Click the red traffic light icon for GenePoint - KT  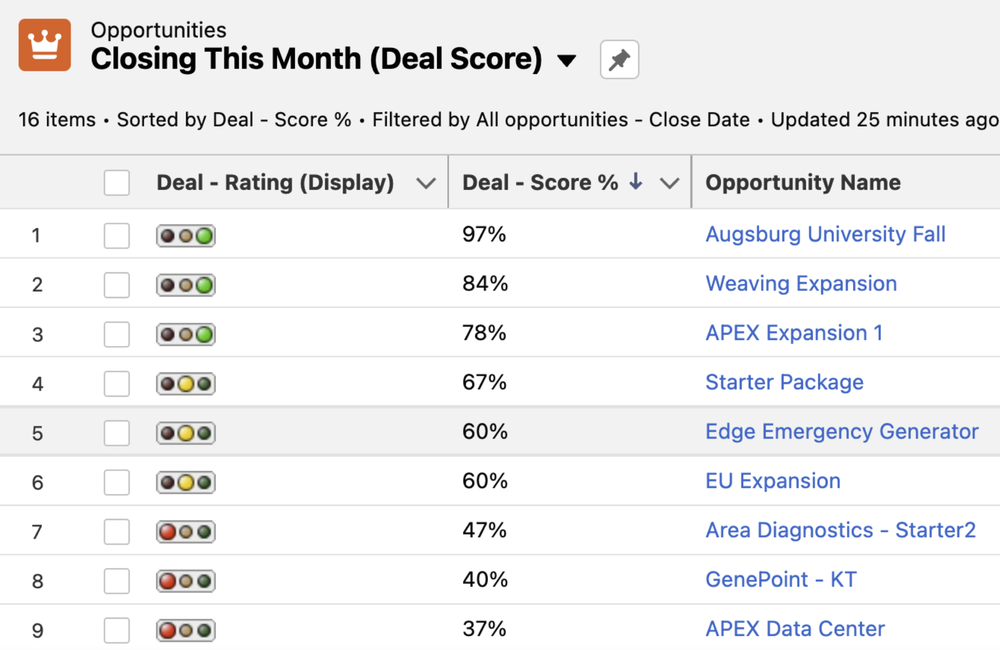point(186,581)
